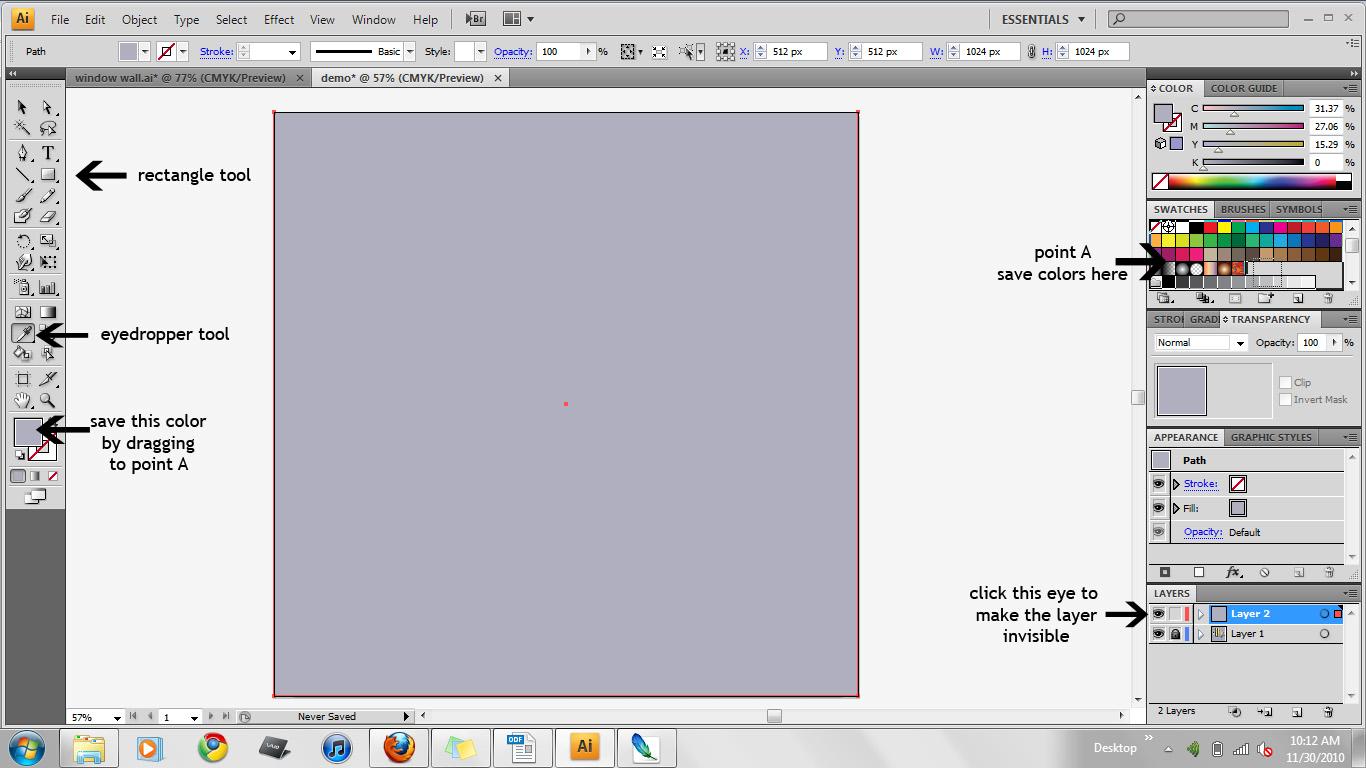1366x768 pixels.
Task: Click the Opacity link in control bar
Action: click(512, 52)
